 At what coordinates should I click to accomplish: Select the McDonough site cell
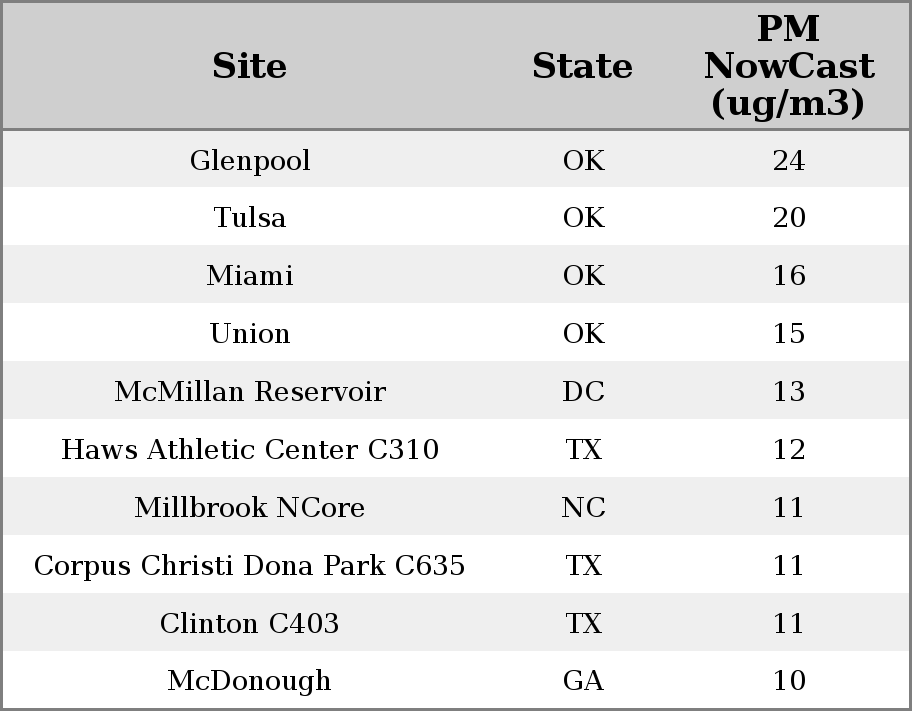(250, 681)
